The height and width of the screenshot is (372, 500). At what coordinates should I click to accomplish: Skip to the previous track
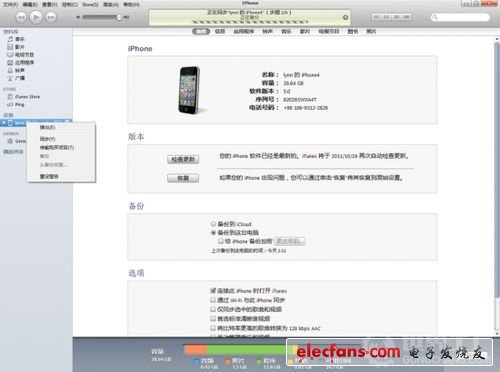[x=21, y=17]
